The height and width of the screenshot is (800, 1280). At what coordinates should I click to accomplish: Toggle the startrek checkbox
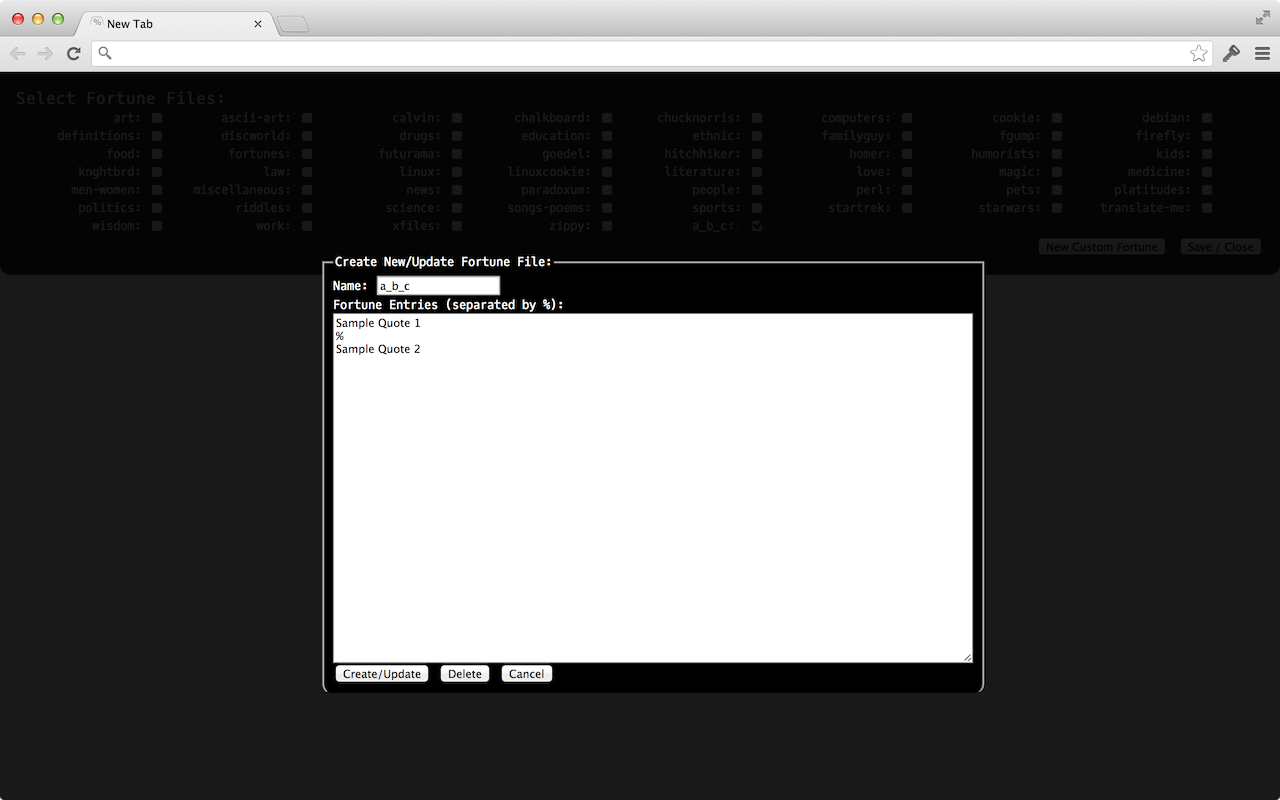point(907,208)
